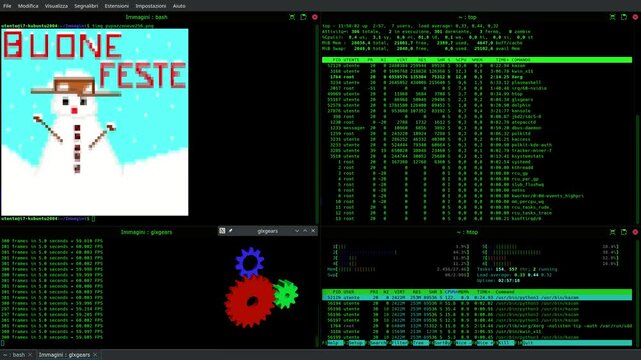
Task: Select highlighted htop row PID 52129 kazam
Action: 477,298
